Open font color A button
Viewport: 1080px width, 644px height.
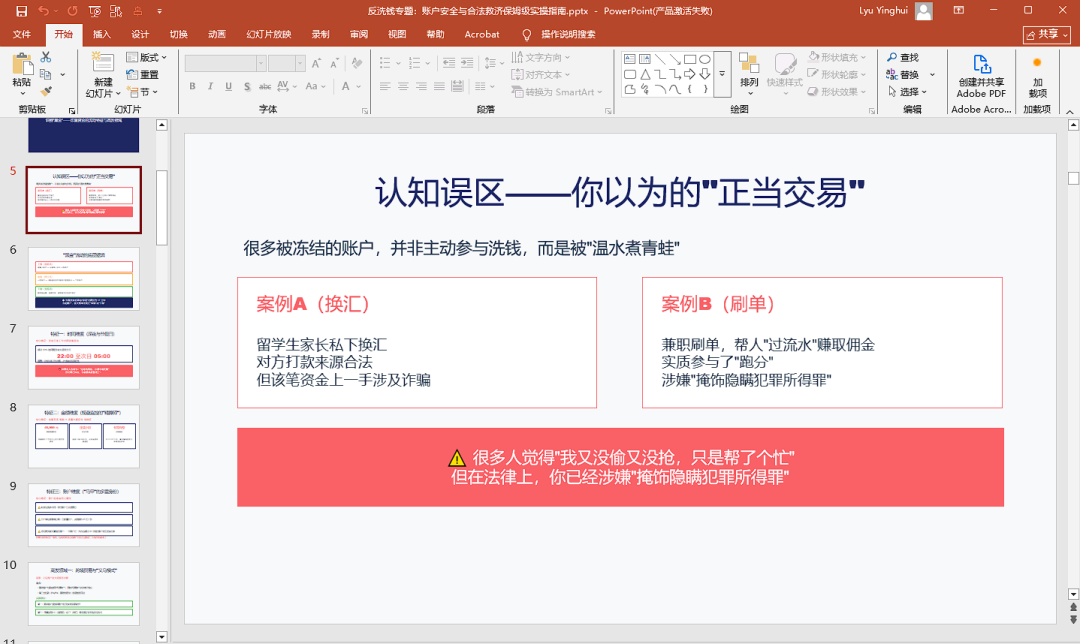pos(346,86)
